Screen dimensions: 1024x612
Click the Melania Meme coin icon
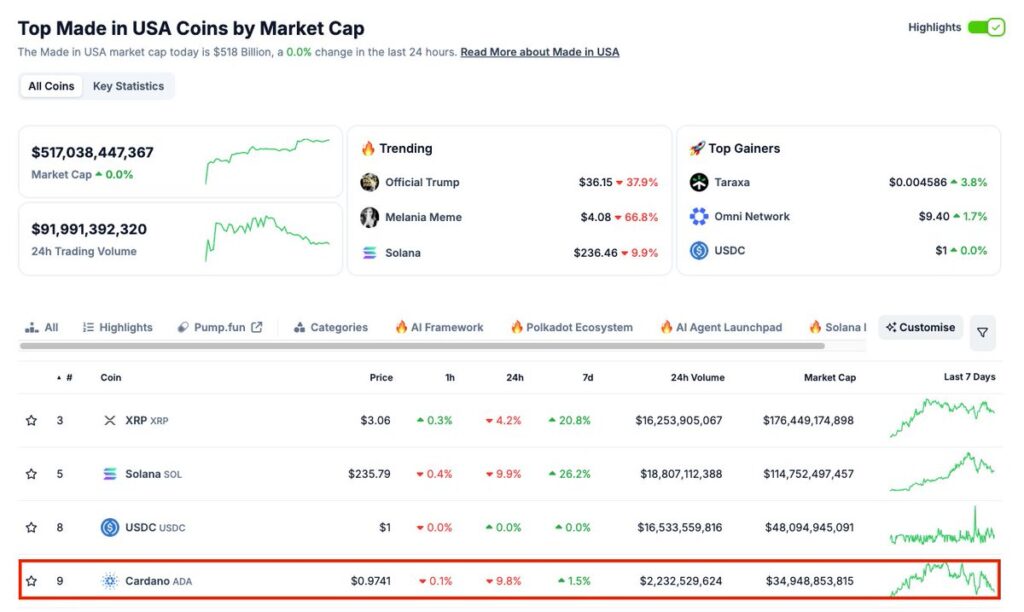coord(370,217)
